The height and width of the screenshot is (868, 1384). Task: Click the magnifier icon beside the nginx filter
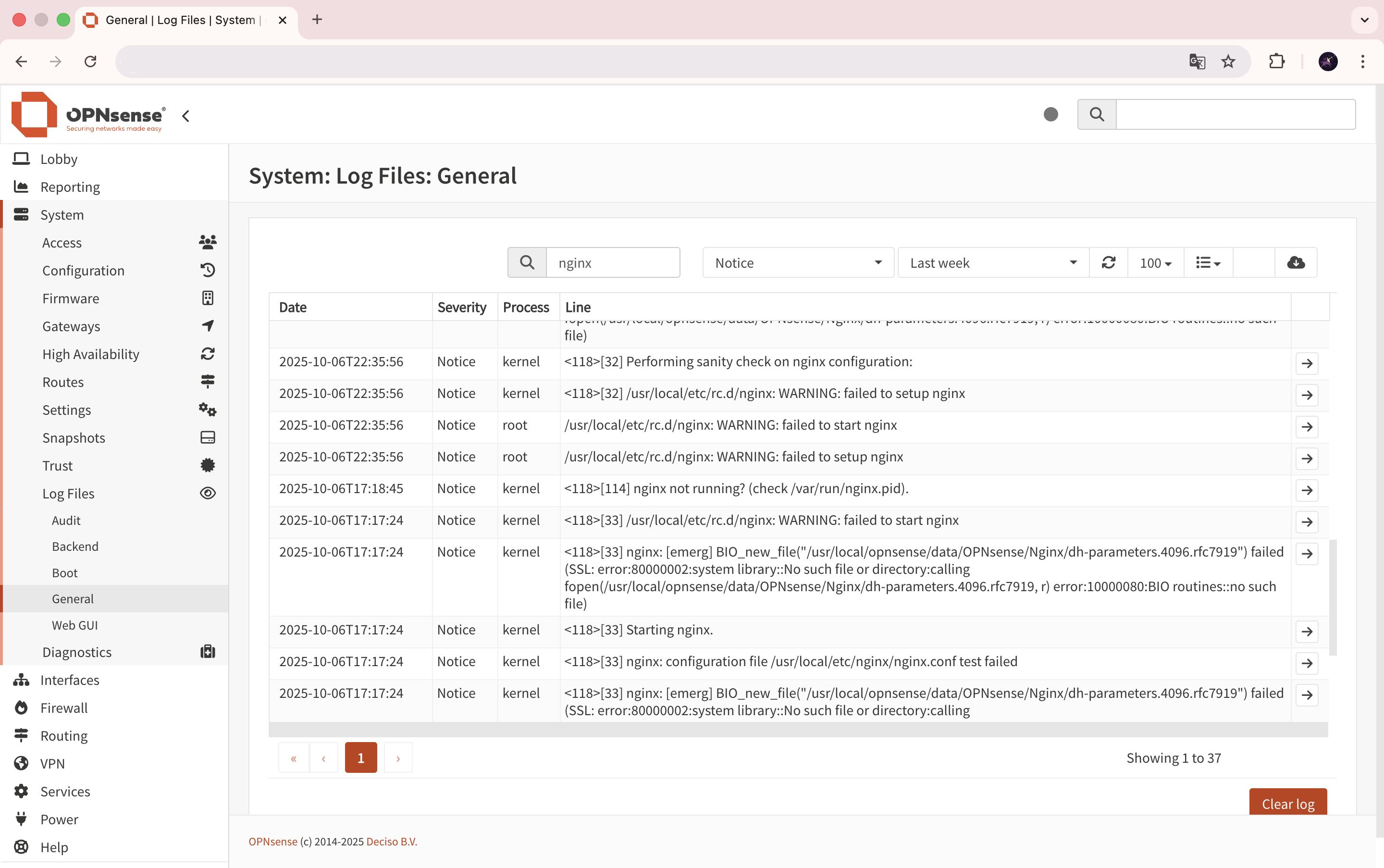click(x=527, y=262)
